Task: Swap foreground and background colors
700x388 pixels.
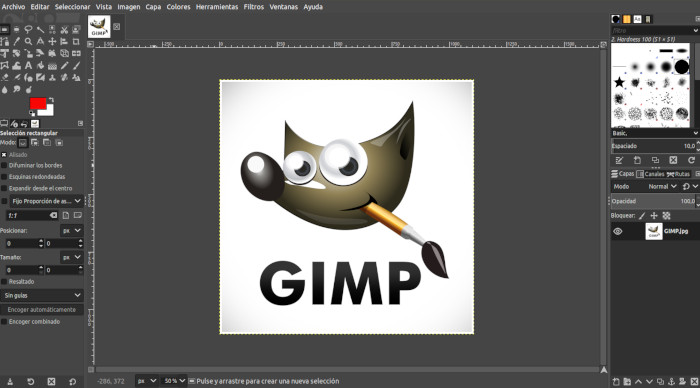Action: 51,100
